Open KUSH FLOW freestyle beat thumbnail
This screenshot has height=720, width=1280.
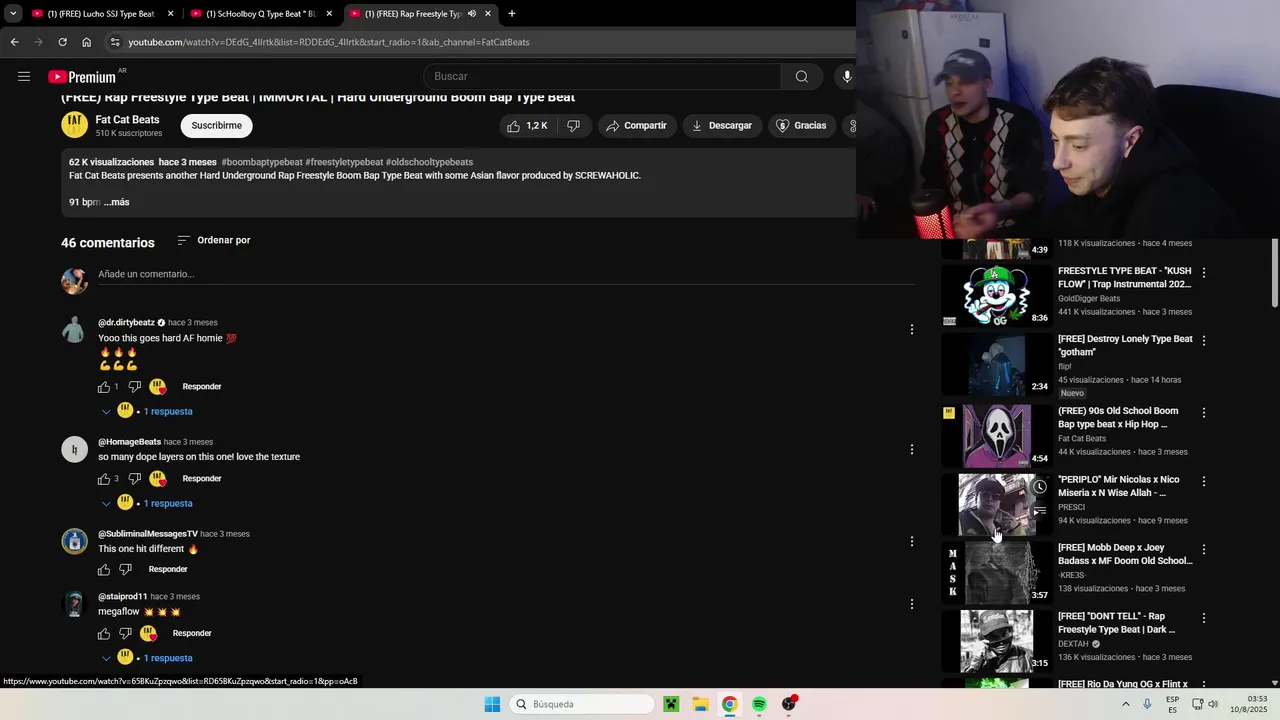pos(997,296)
